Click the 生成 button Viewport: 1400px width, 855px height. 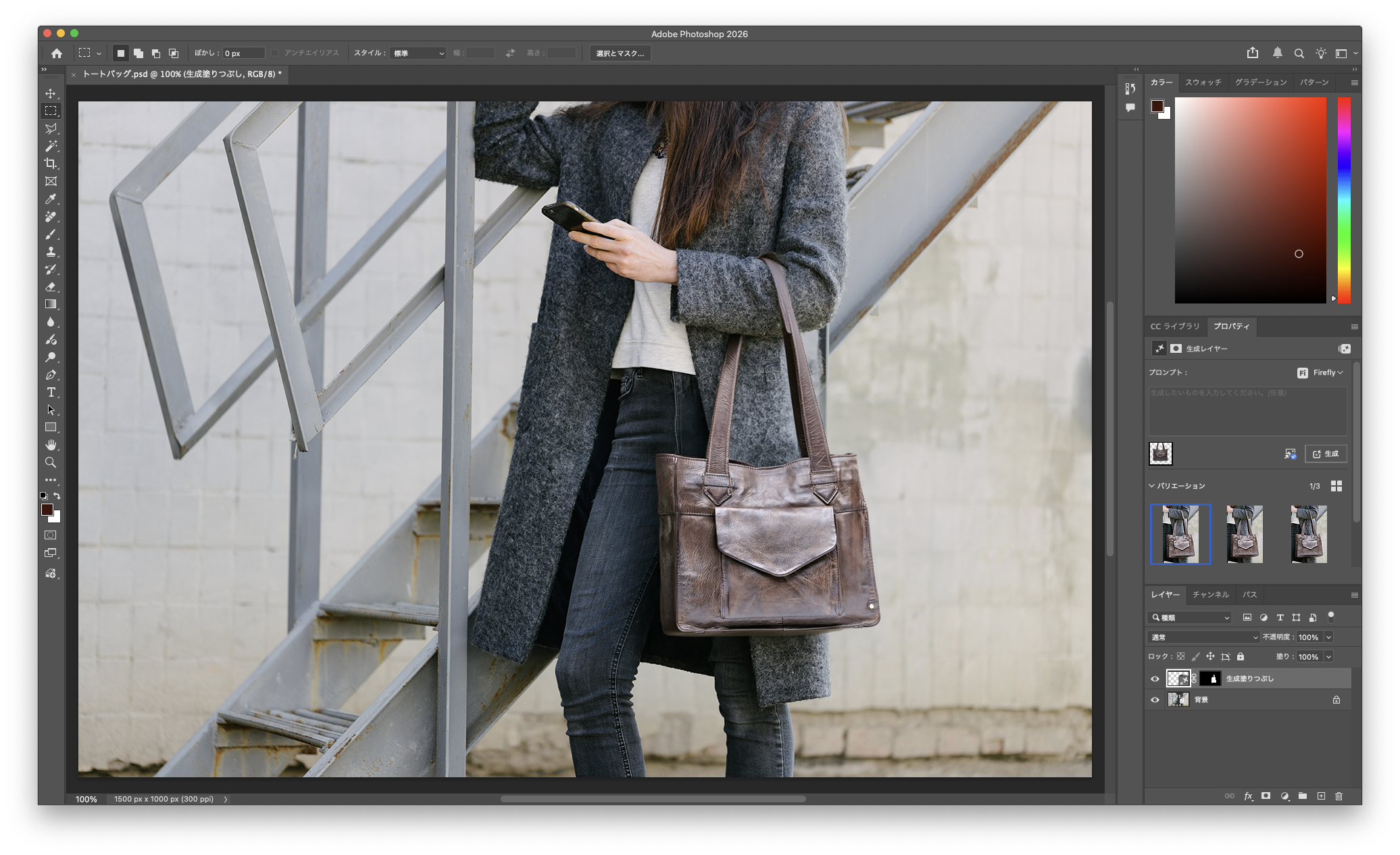1326,454
